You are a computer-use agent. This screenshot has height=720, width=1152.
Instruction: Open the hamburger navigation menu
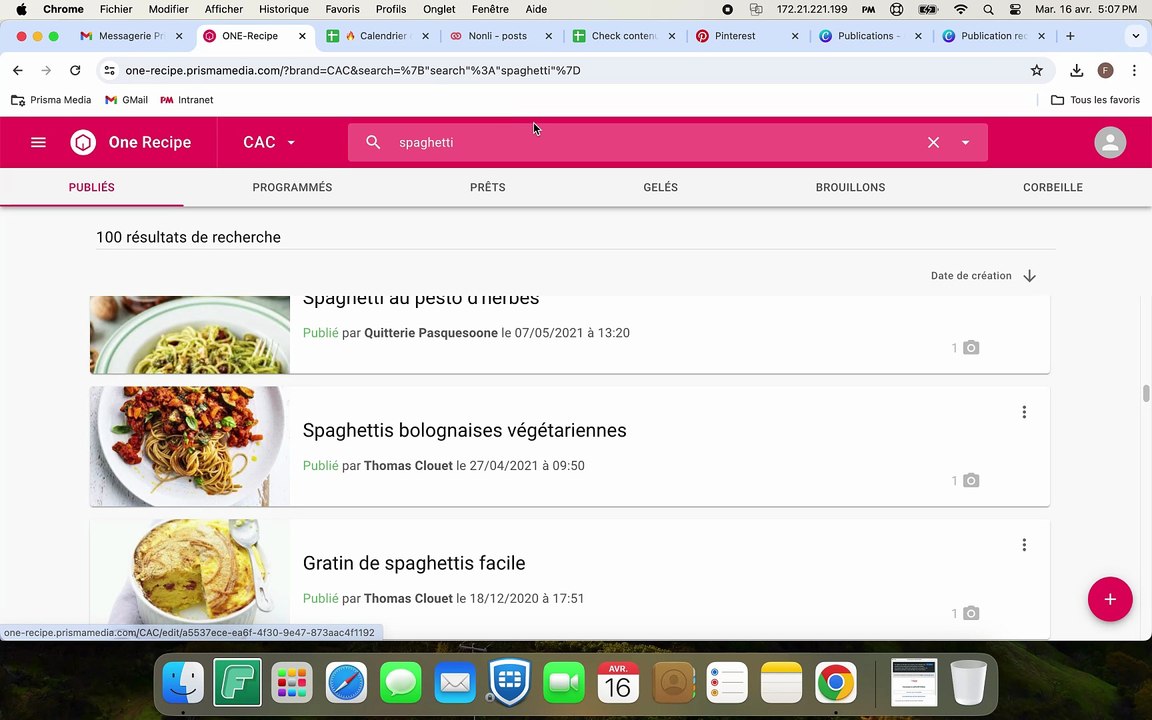[38, 143]
